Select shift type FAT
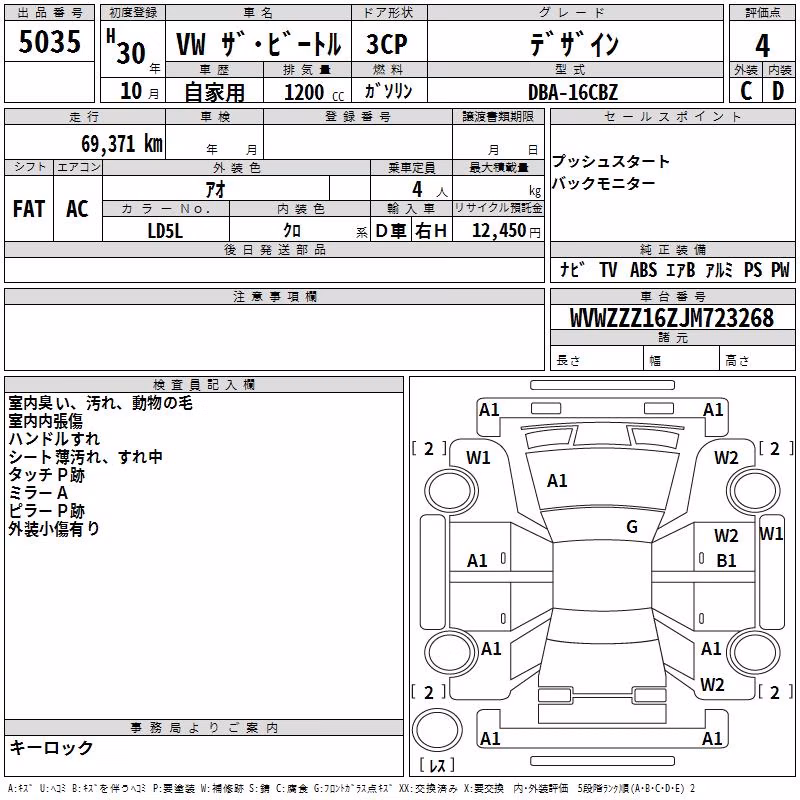The height and width of the screenshot is (800, 800). click(29, 208)
